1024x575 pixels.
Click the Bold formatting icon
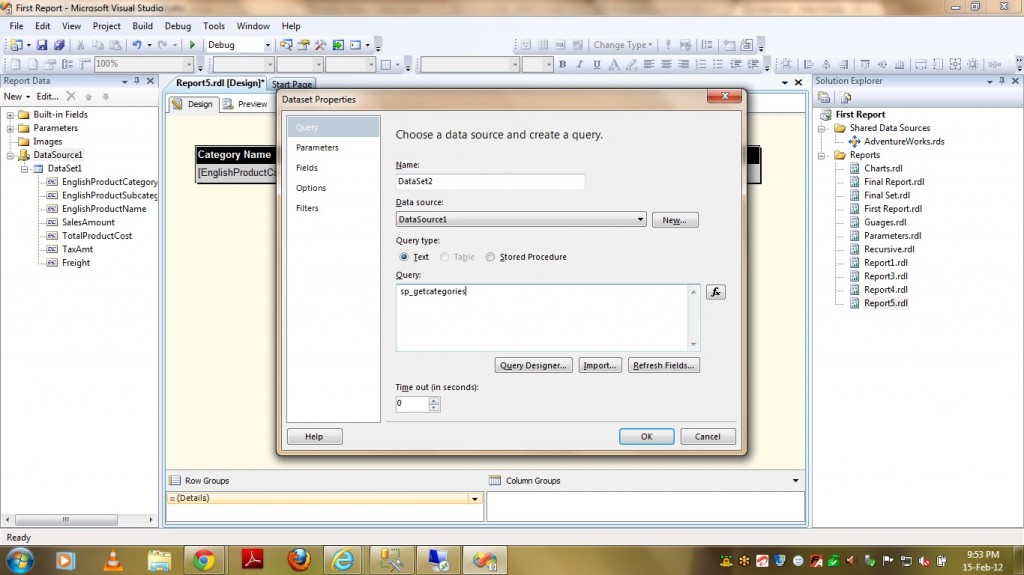[563, 65]
